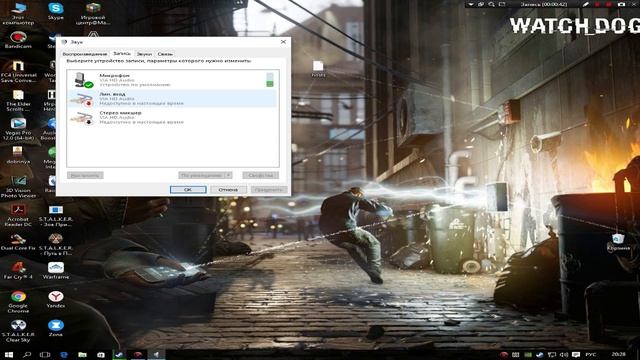This screenshot has height=360, width=640.
Task: Select the Warframe desktop icon
Action: pos(56,271)
